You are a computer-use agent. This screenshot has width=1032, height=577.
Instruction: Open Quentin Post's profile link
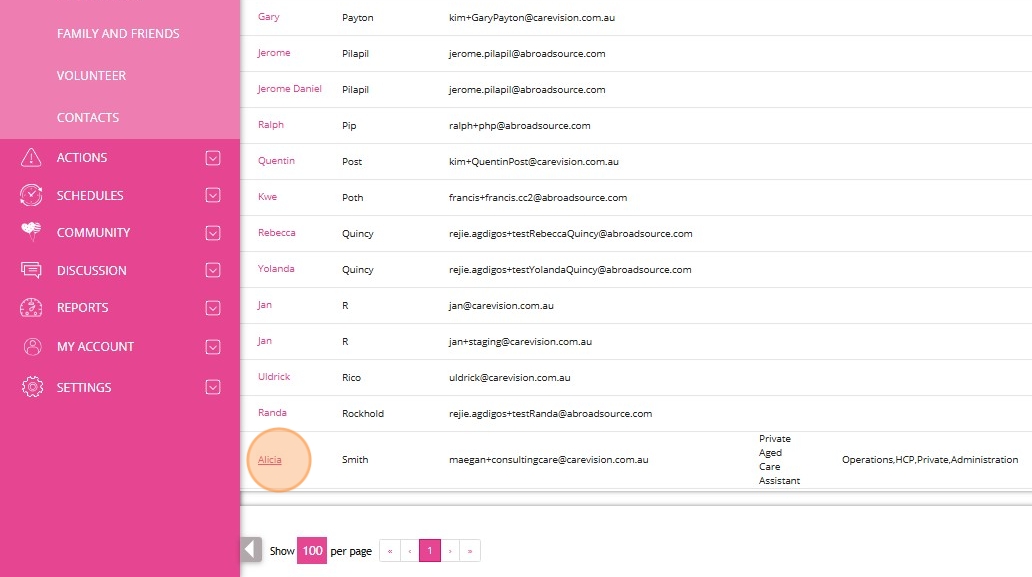click(x=276, y=161)
